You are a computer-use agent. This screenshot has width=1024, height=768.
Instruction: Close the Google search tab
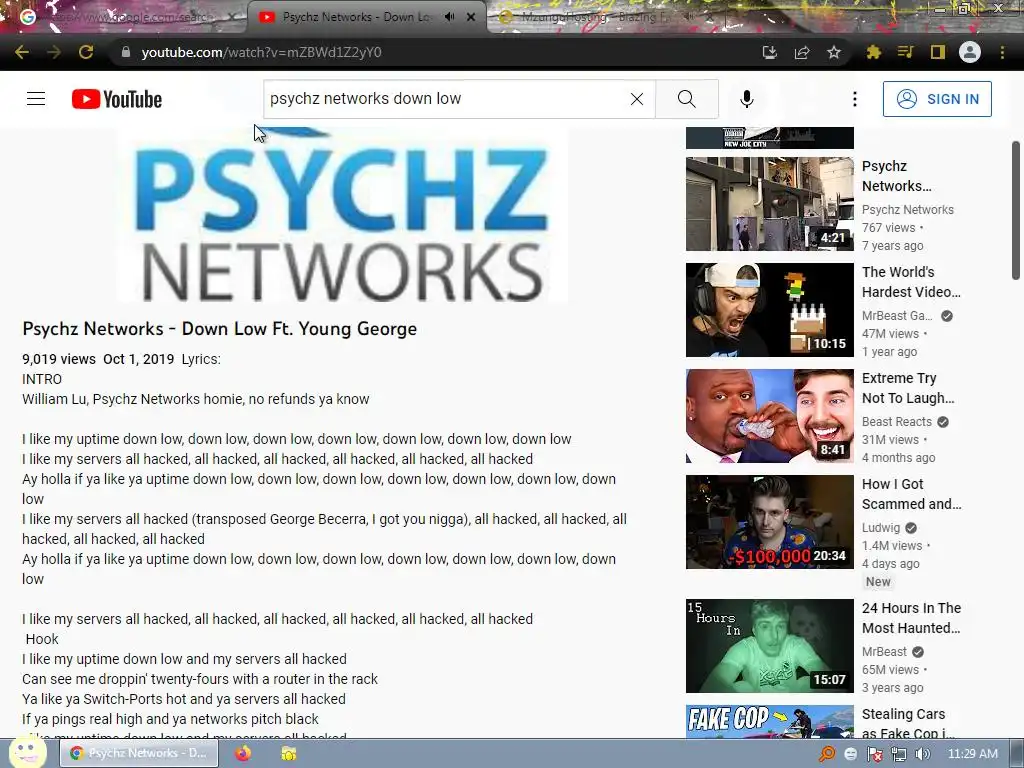[x=232, y=17]
